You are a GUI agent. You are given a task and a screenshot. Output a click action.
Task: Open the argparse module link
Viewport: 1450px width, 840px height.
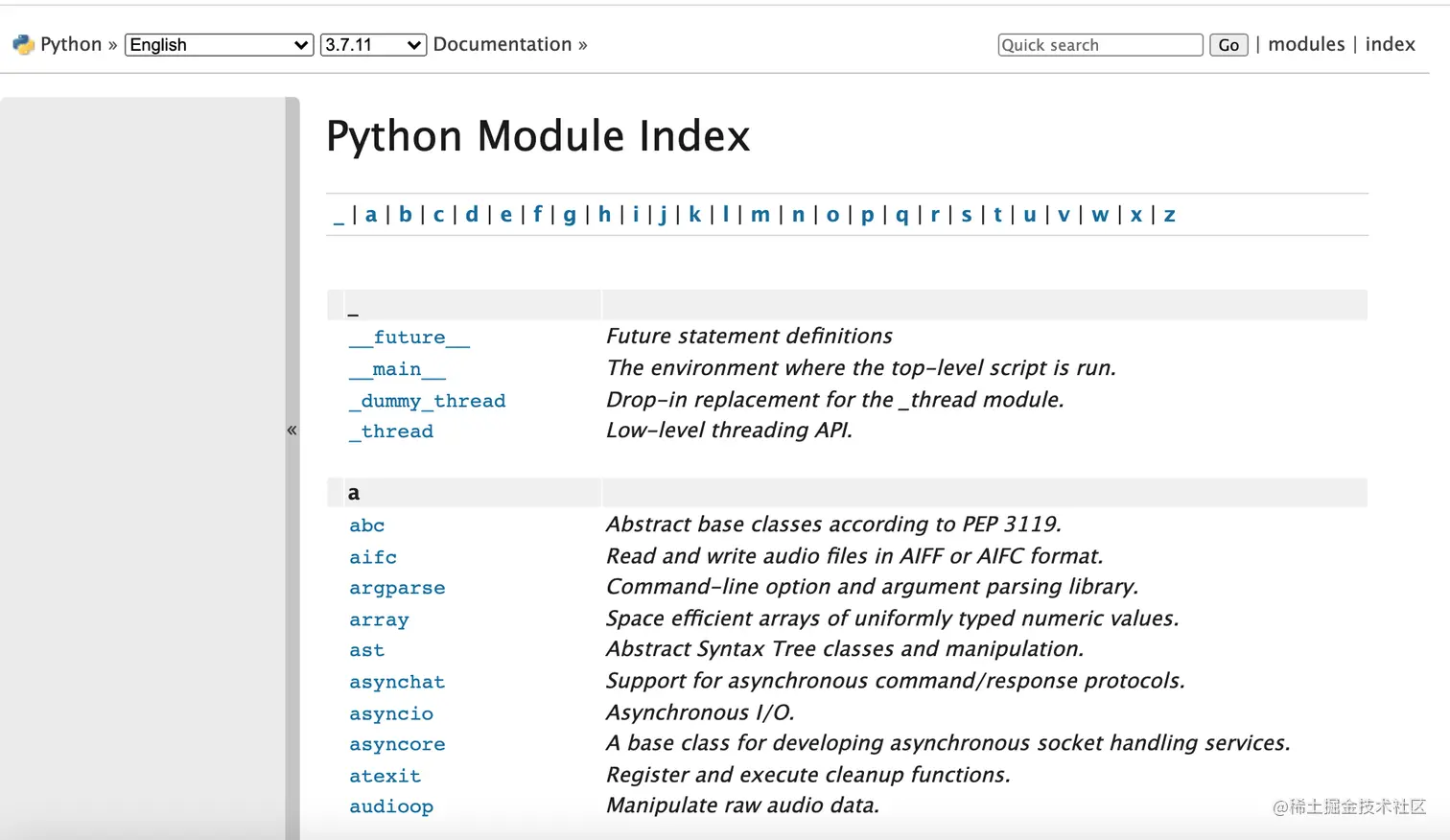pos(397,588)
